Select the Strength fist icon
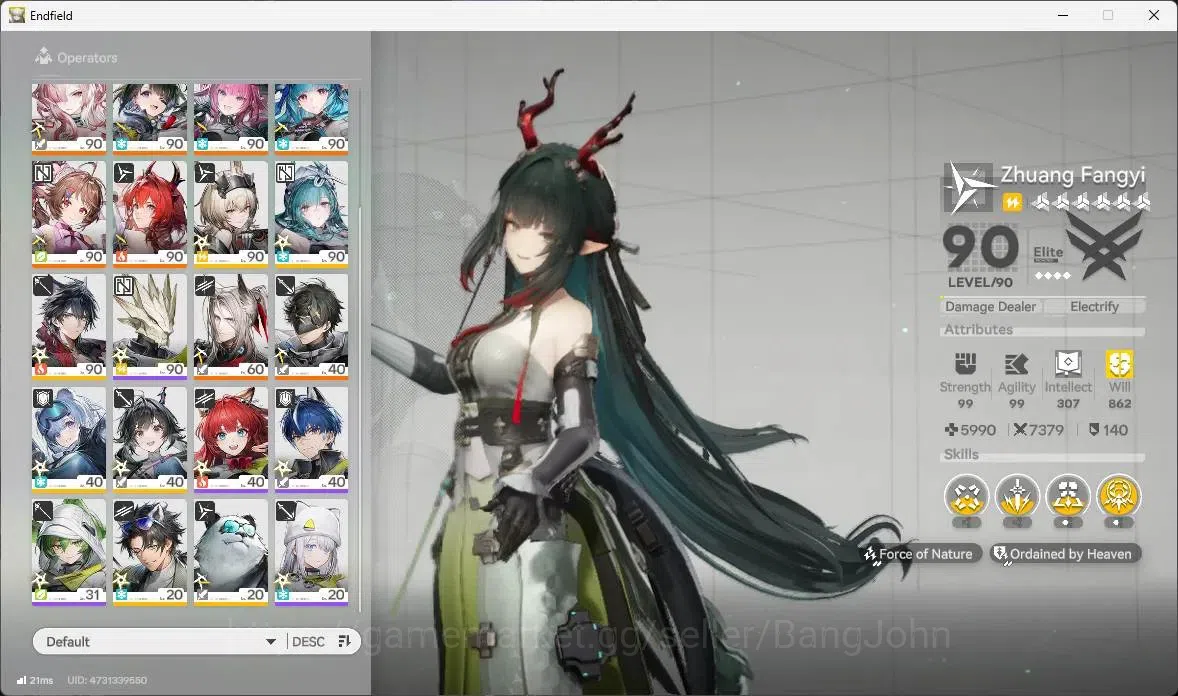Screen dimensions: 1178x696 (965, 364)
